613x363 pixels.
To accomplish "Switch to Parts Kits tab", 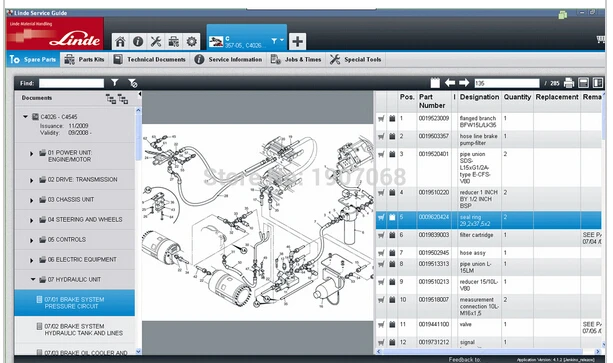I will [x=84, y=59].
